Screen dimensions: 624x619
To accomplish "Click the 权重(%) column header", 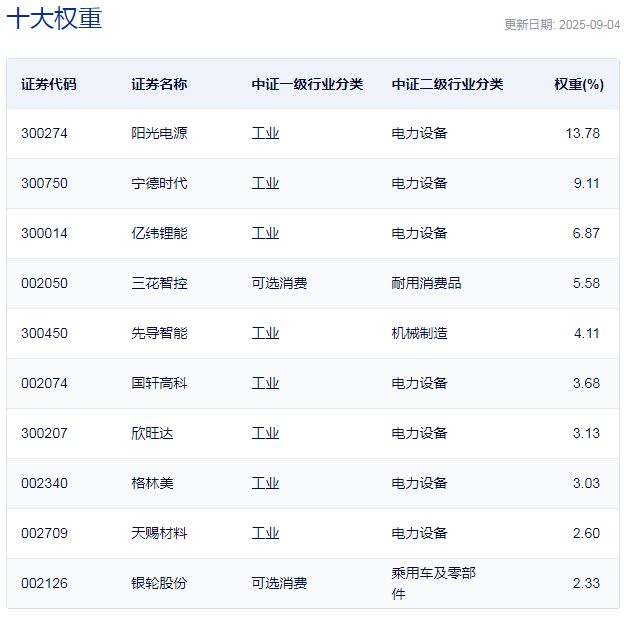I will (x=579, y=84).
